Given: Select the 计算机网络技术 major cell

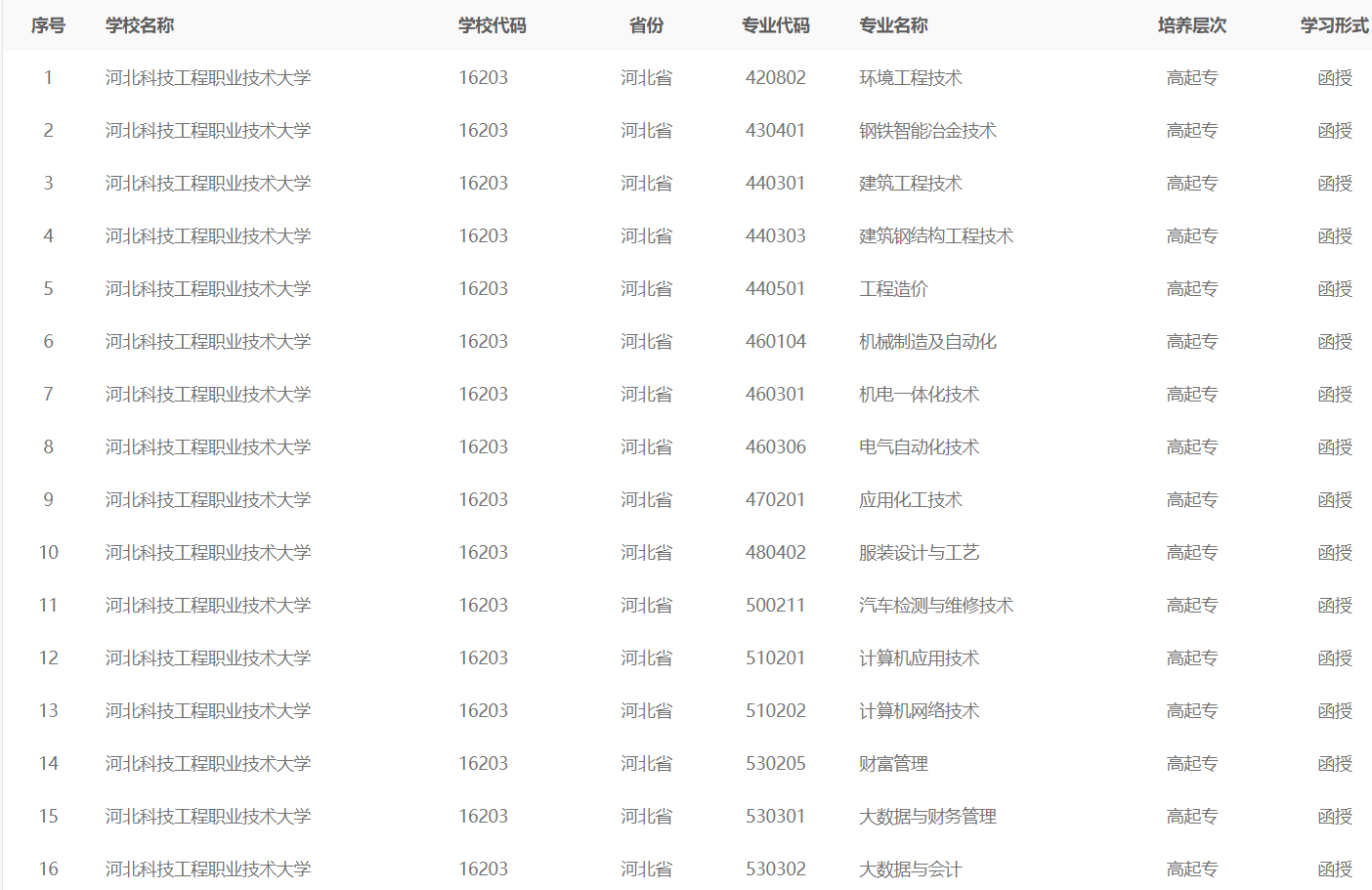Looking at the screenshot, I should (919, 711).
